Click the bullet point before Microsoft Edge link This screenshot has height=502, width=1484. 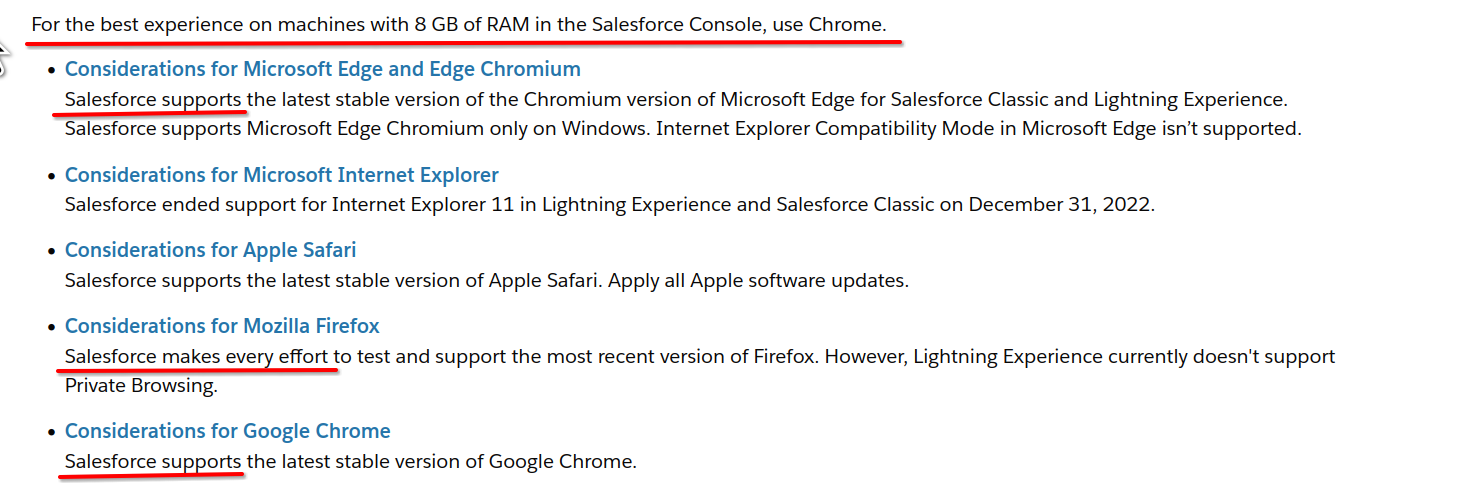point(53,70)
